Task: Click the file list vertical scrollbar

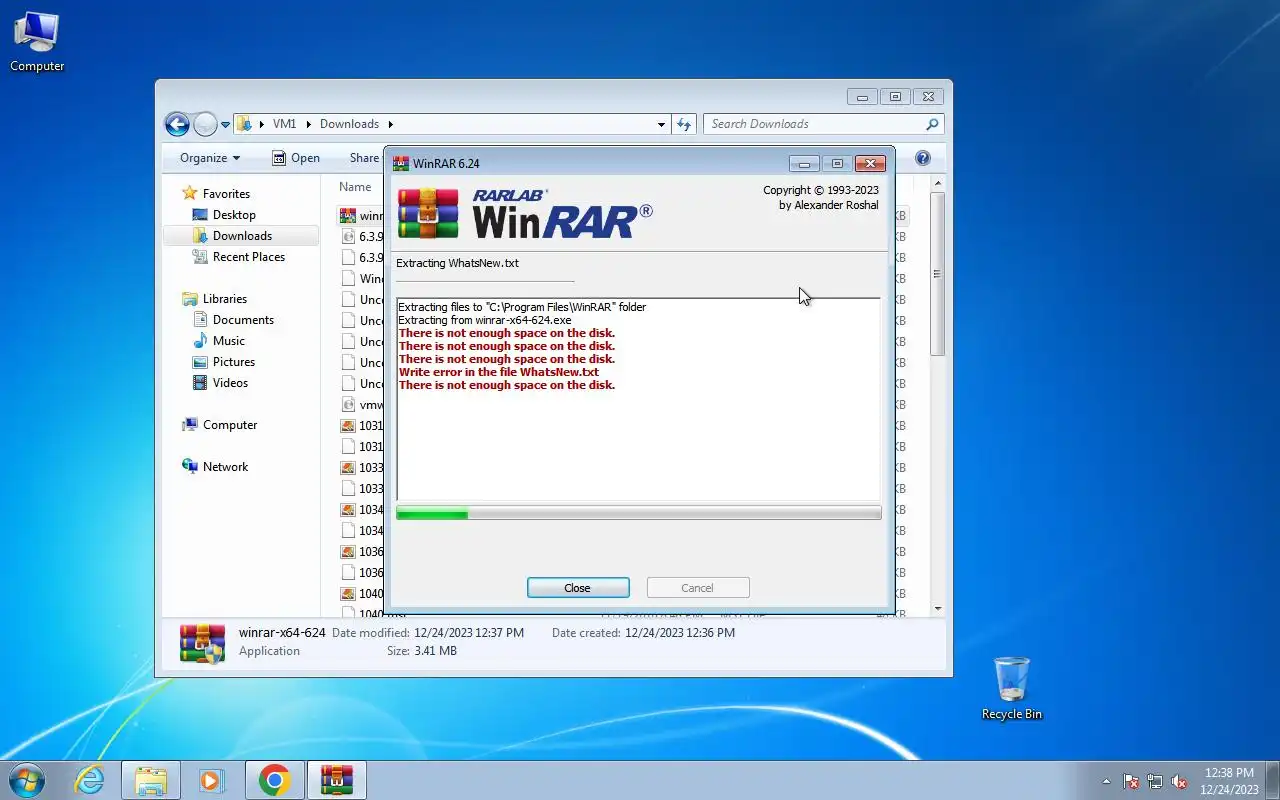Action: click(938, 272)
